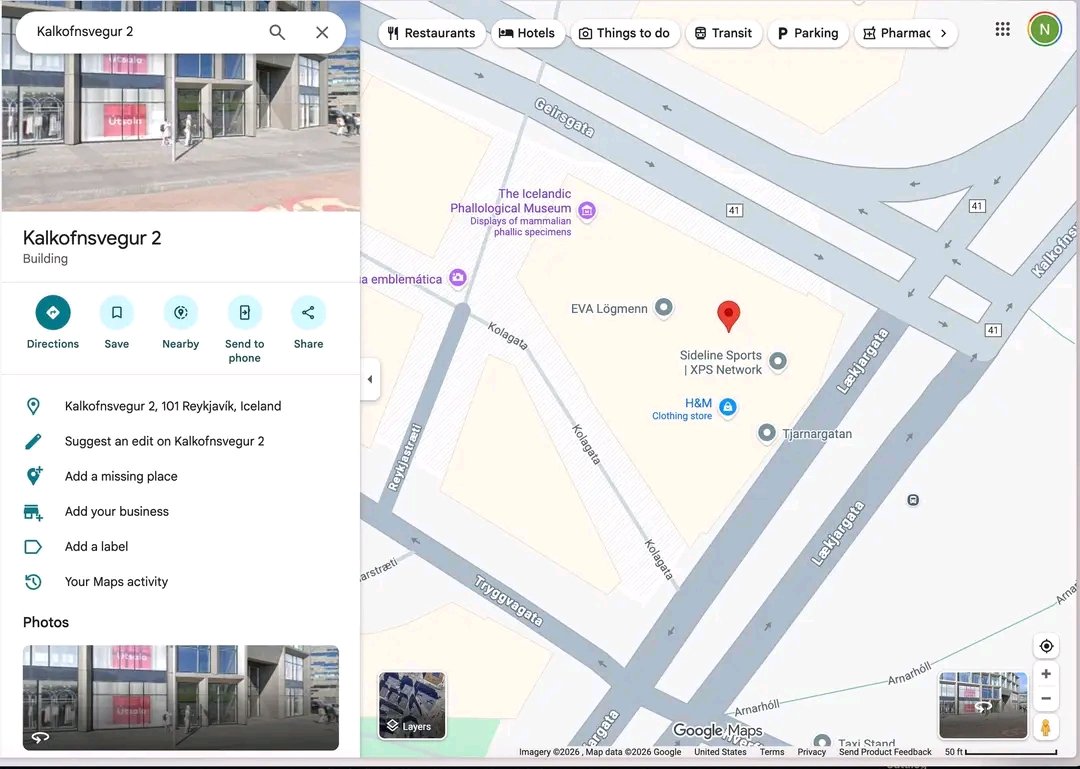Show your current location on map

click(1046, 646)
